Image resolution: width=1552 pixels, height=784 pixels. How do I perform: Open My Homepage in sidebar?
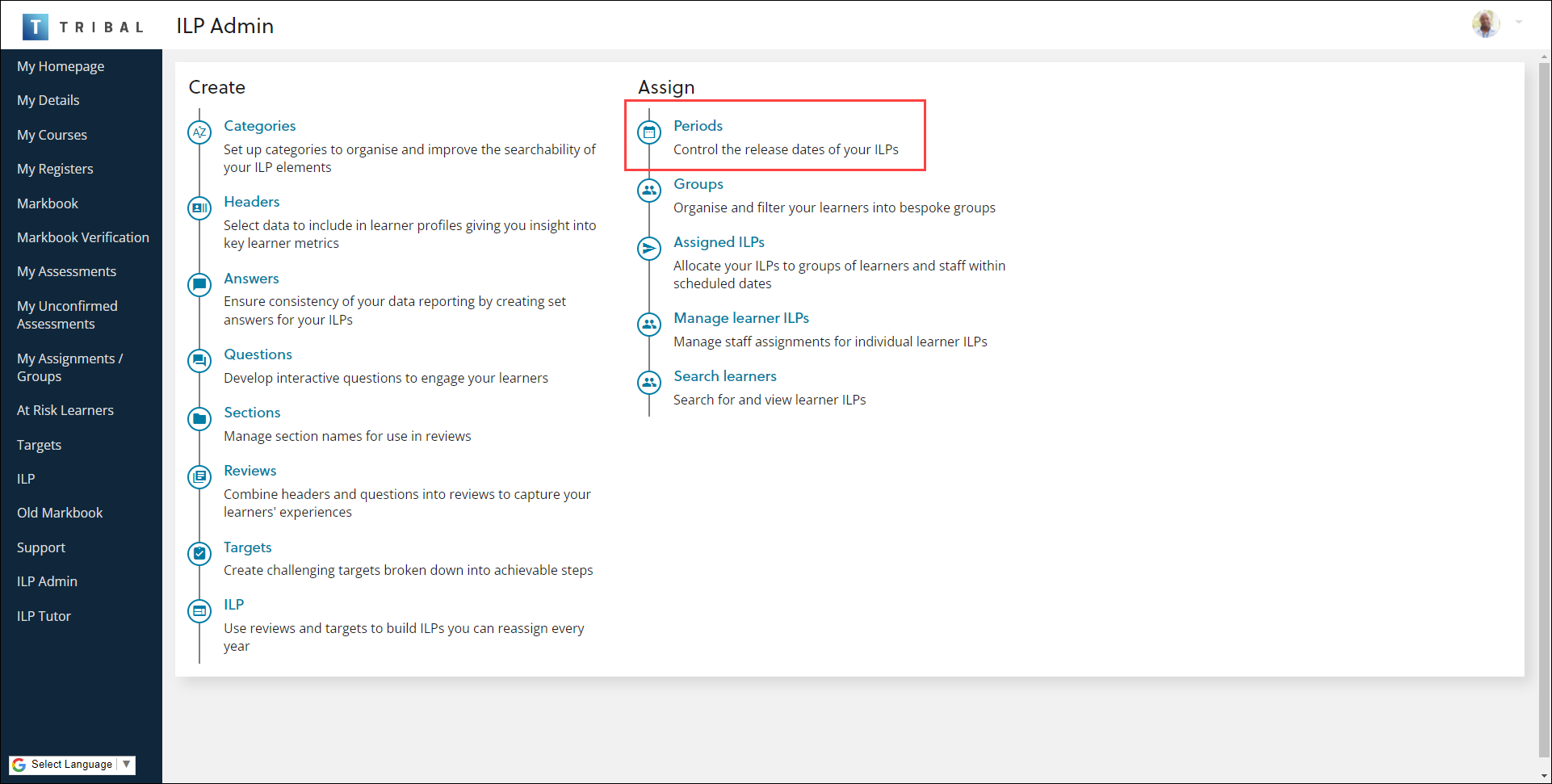(x=61, y=66)
